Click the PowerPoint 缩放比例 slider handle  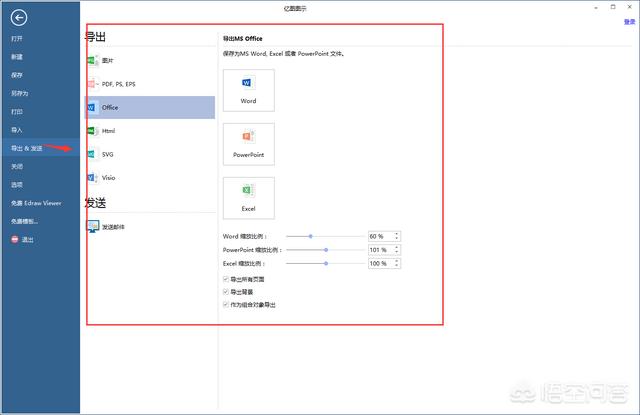pos(326,250)
